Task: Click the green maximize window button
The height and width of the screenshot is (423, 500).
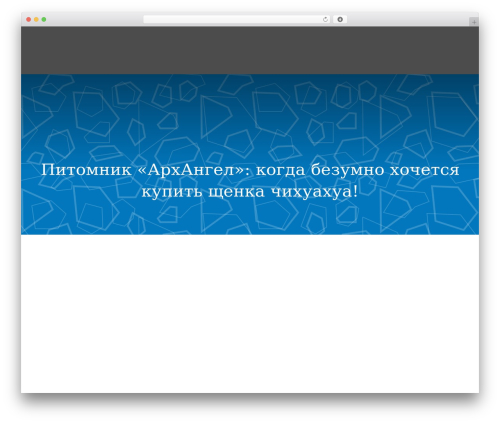Action: click(x=44, y=20)
